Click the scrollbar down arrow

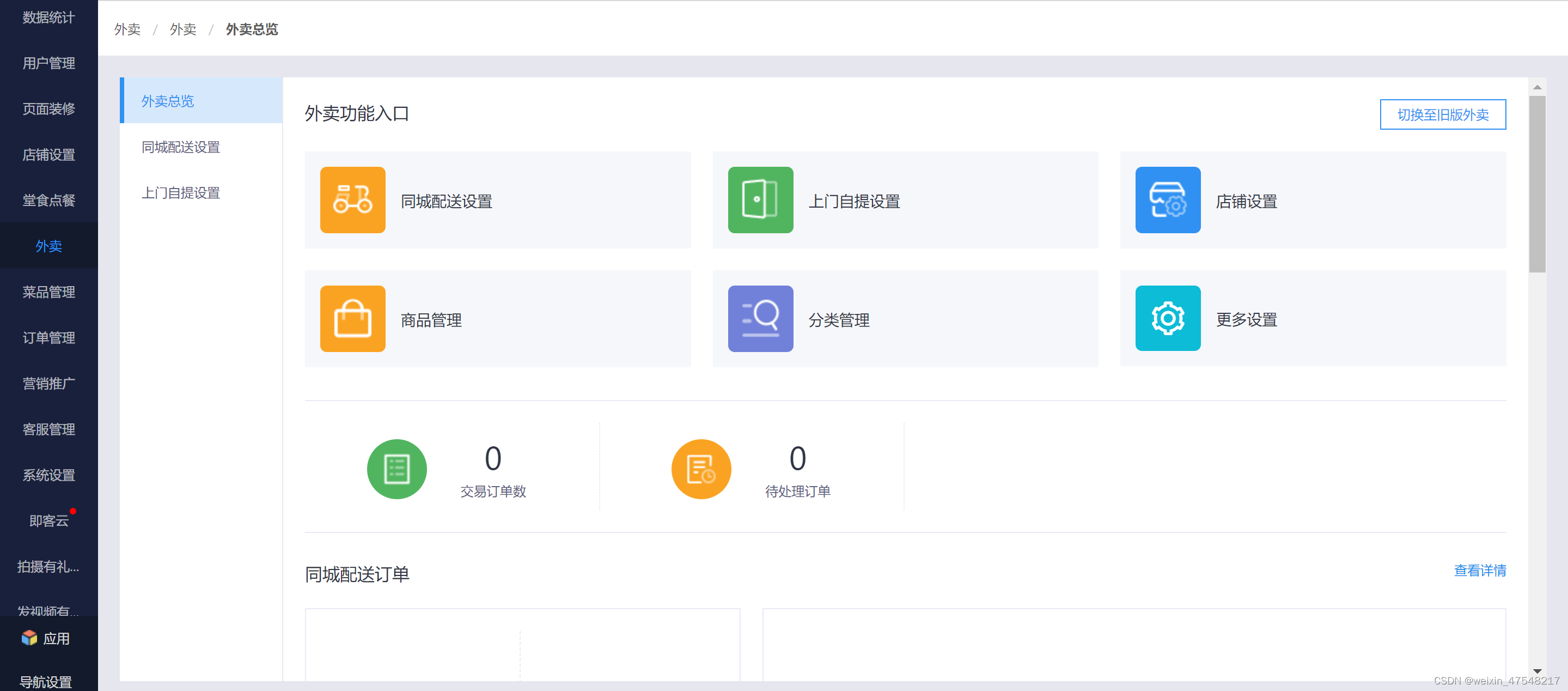(x=1536, y=671)
